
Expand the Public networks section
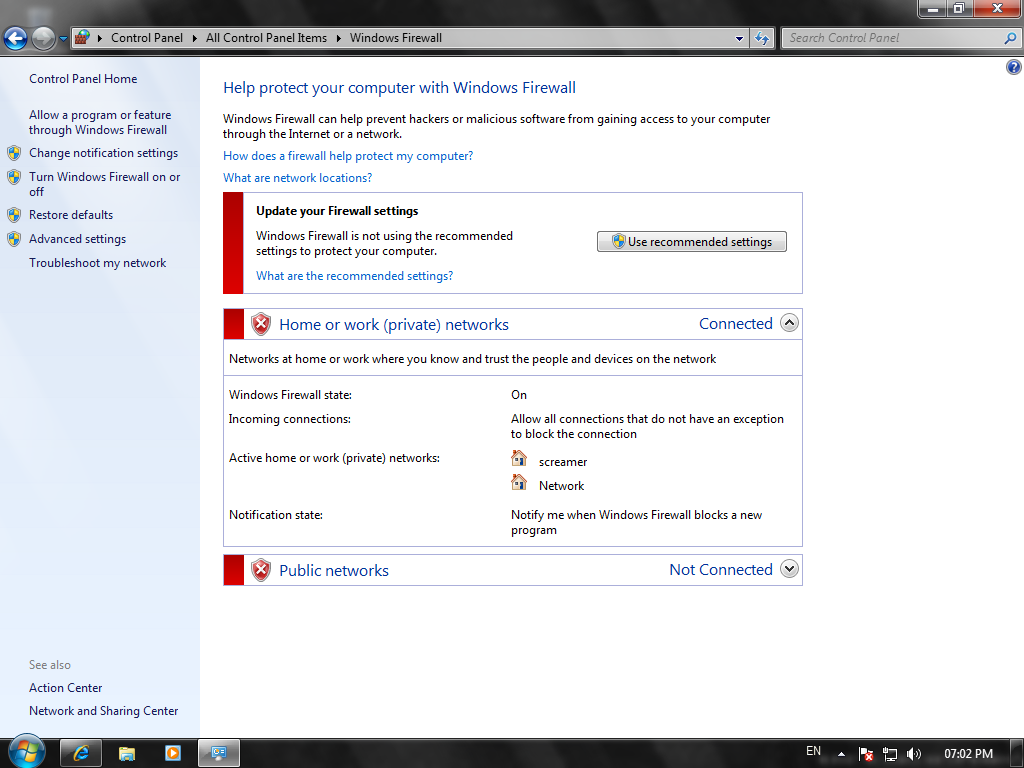click(x=789, y=569)
